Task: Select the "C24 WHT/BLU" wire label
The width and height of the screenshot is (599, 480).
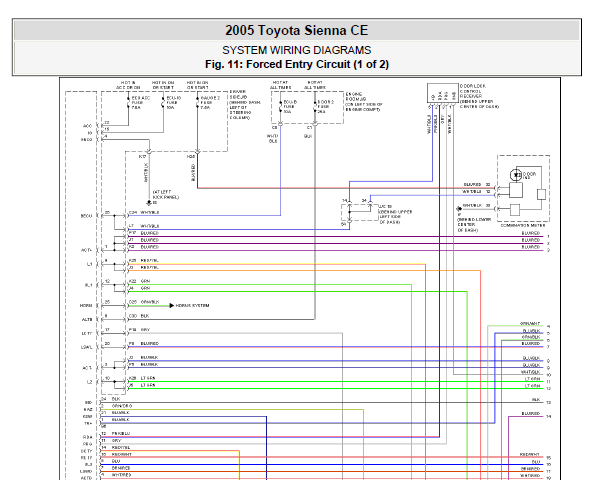Action: (144, 212)
